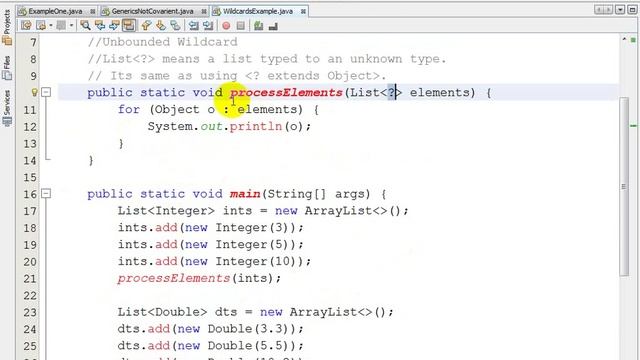640x360 pixels.
Task: Click the green status square in error stripe
Action: pyautogui.click(x=633, y=40)
